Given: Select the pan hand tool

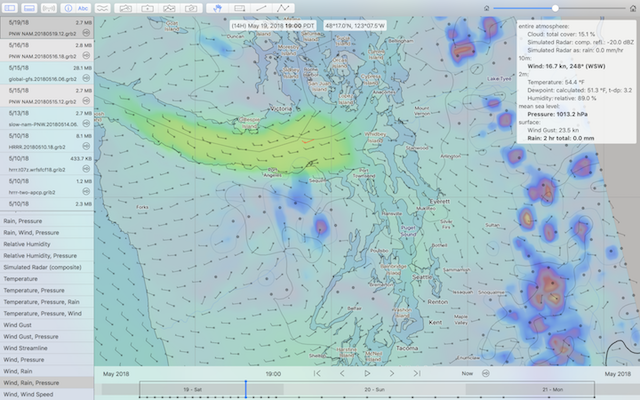Looking at the screenshot, I should 218,8.
